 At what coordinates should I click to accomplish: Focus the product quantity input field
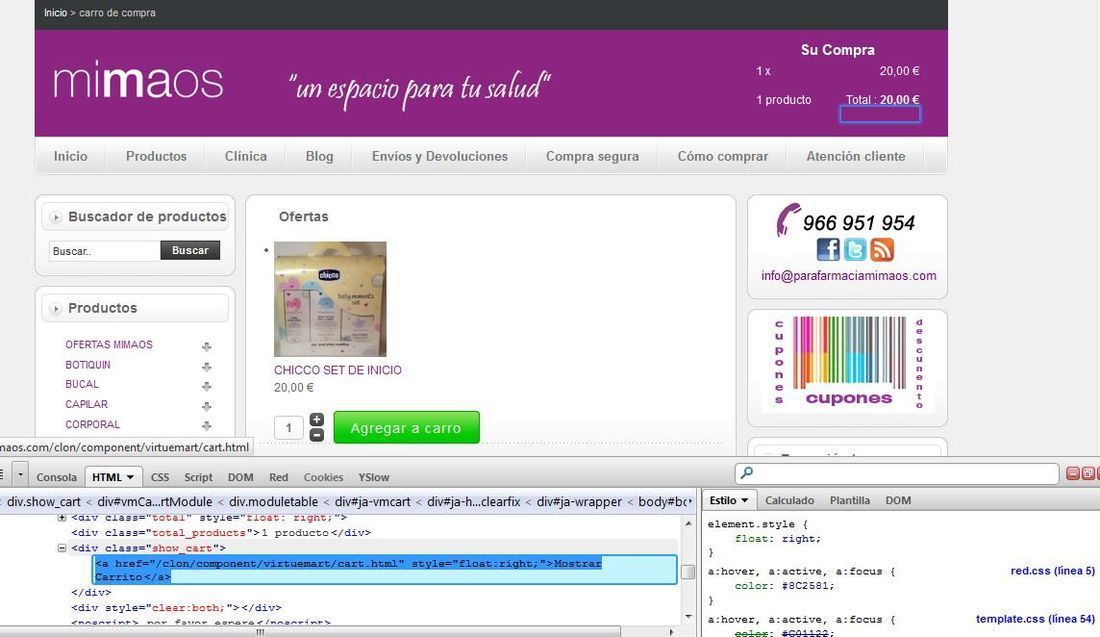coord(288,427)
